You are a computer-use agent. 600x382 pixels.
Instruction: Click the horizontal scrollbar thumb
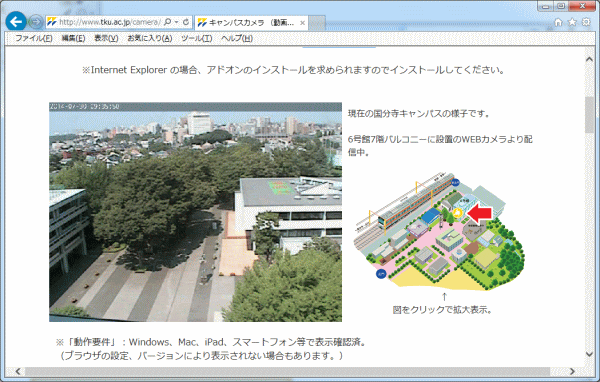coord(287,371)
